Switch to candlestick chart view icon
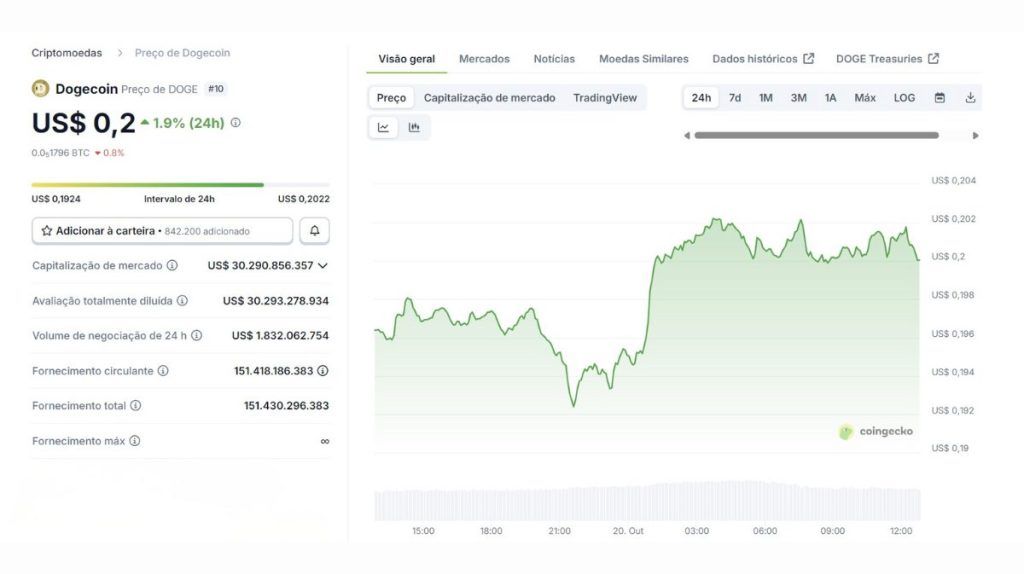Viewport: 1024px width, 574px height. (x=414, y=127)
